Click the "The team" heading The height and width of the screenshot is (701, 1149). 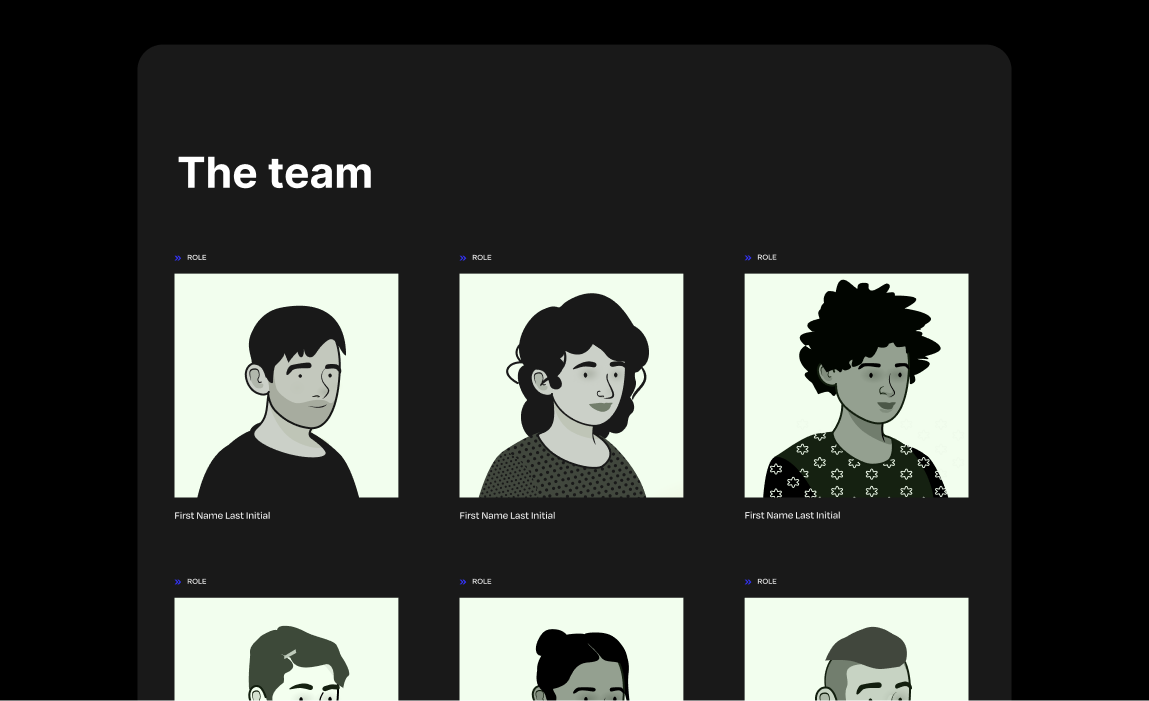[x=275, y=173]
